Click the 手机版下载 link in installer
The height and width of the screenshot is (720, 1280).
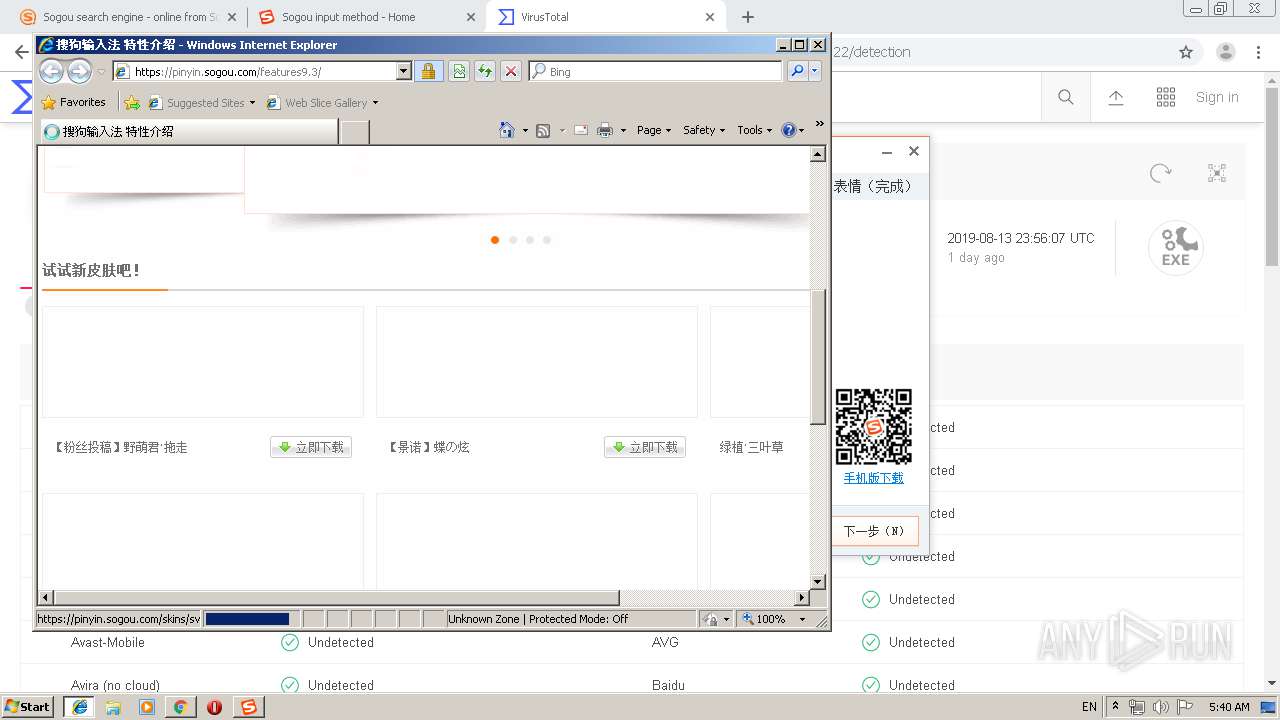[873, 478]
